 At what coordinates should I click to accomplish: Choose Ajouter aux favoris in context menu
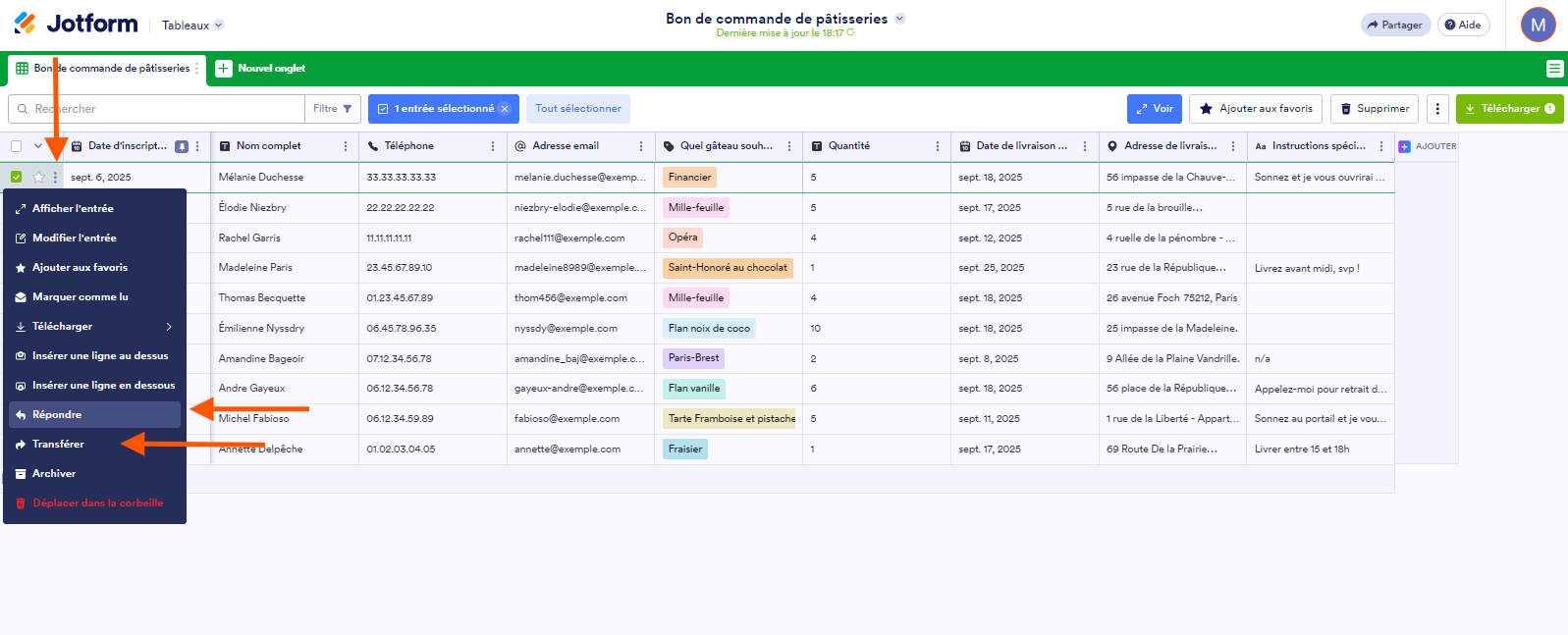[94, 267]
